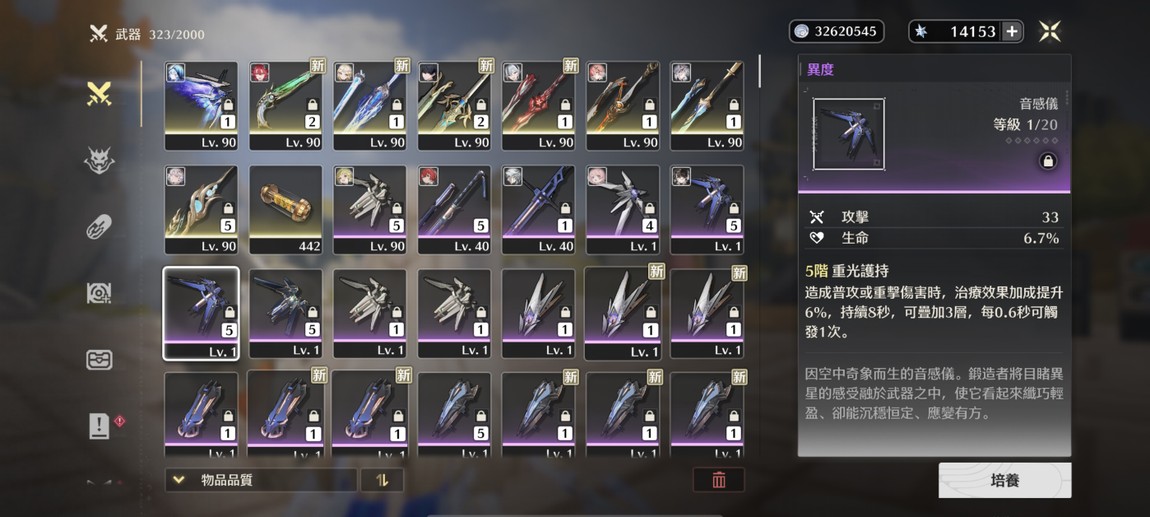Image resolution: width=1150 pixels, height=517 pixels.
Task: Click the inventory list scrollbar
Action: 760,70
